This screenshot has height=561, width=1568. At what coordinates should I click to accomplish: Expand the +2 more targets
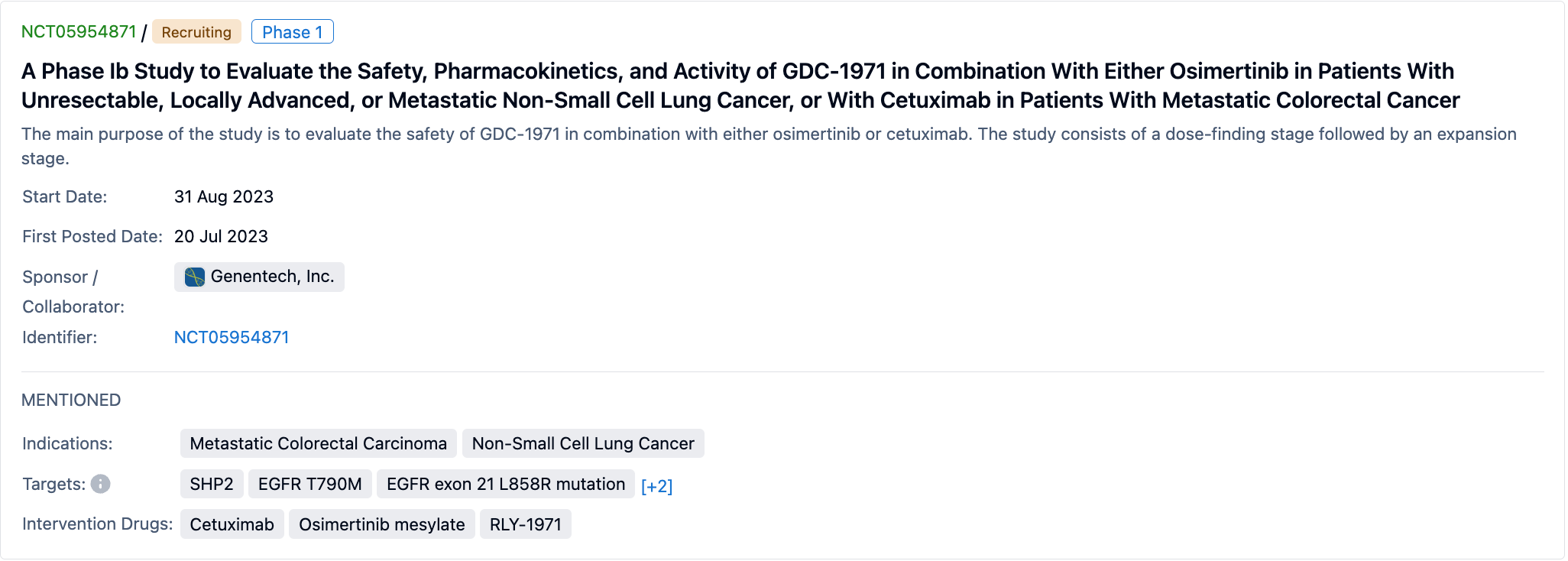click(656, 486)
